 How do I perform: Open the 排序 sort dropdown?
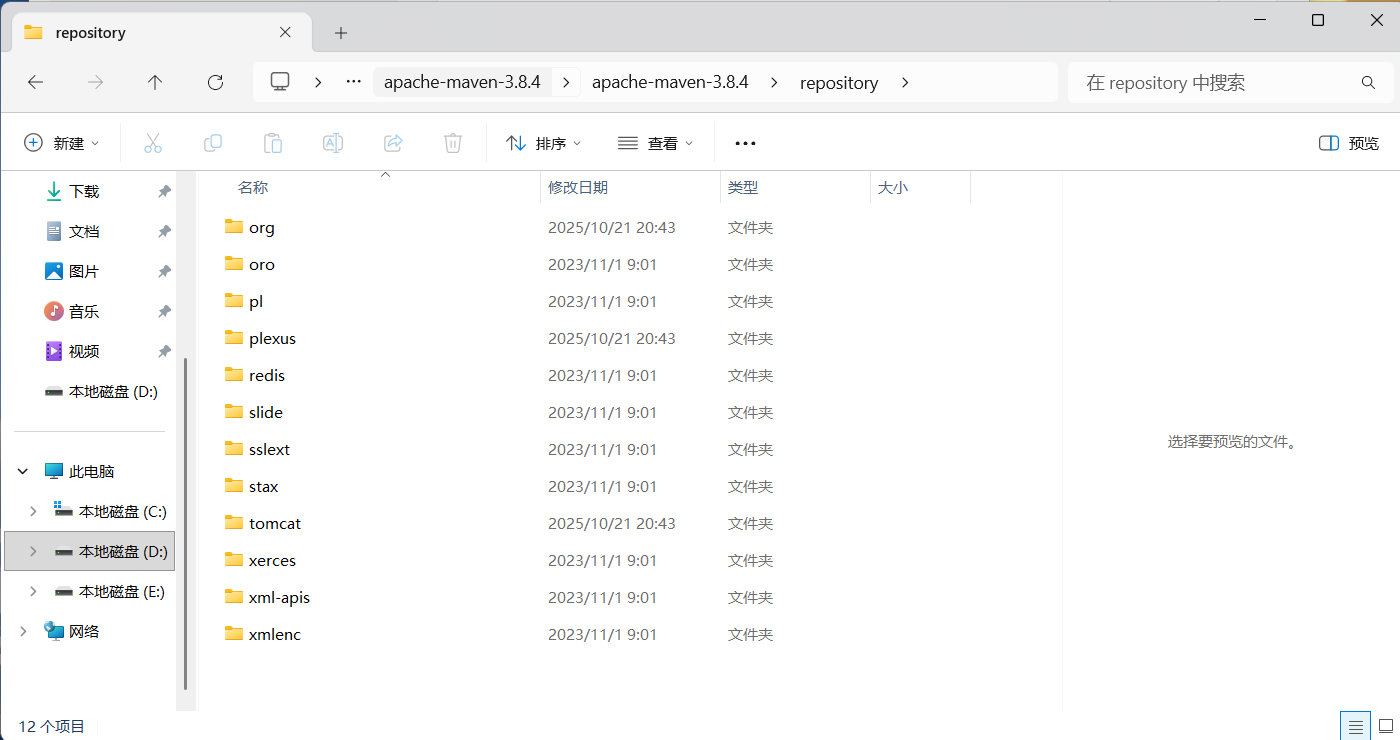tap(544, 143)
